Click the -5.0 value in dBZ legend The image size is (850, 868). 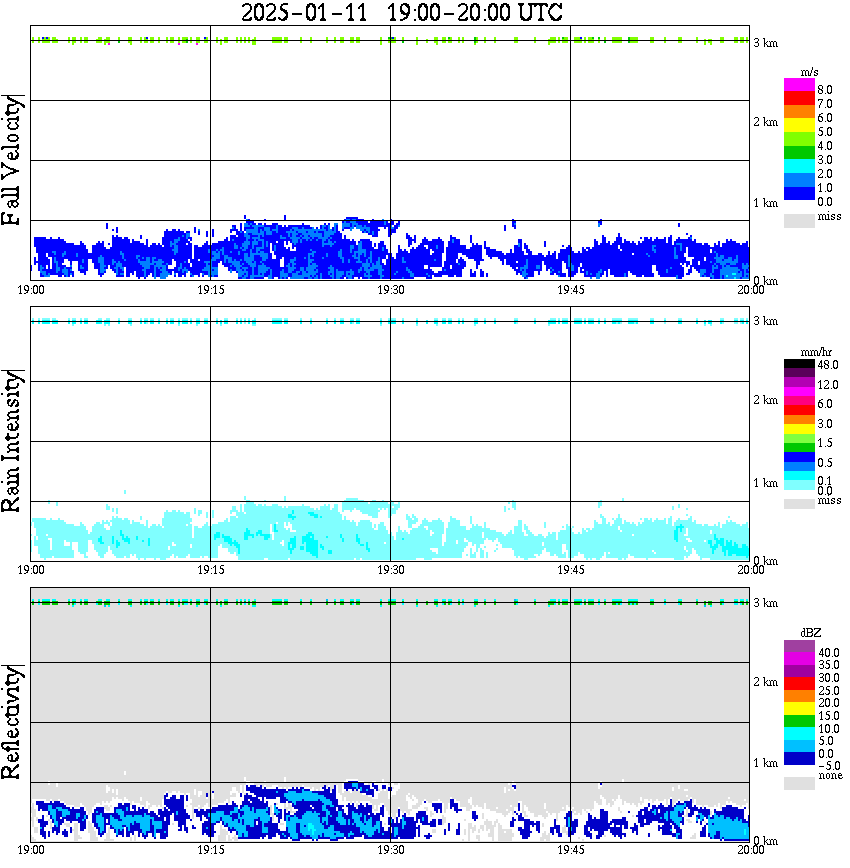[x=828, y=766]
